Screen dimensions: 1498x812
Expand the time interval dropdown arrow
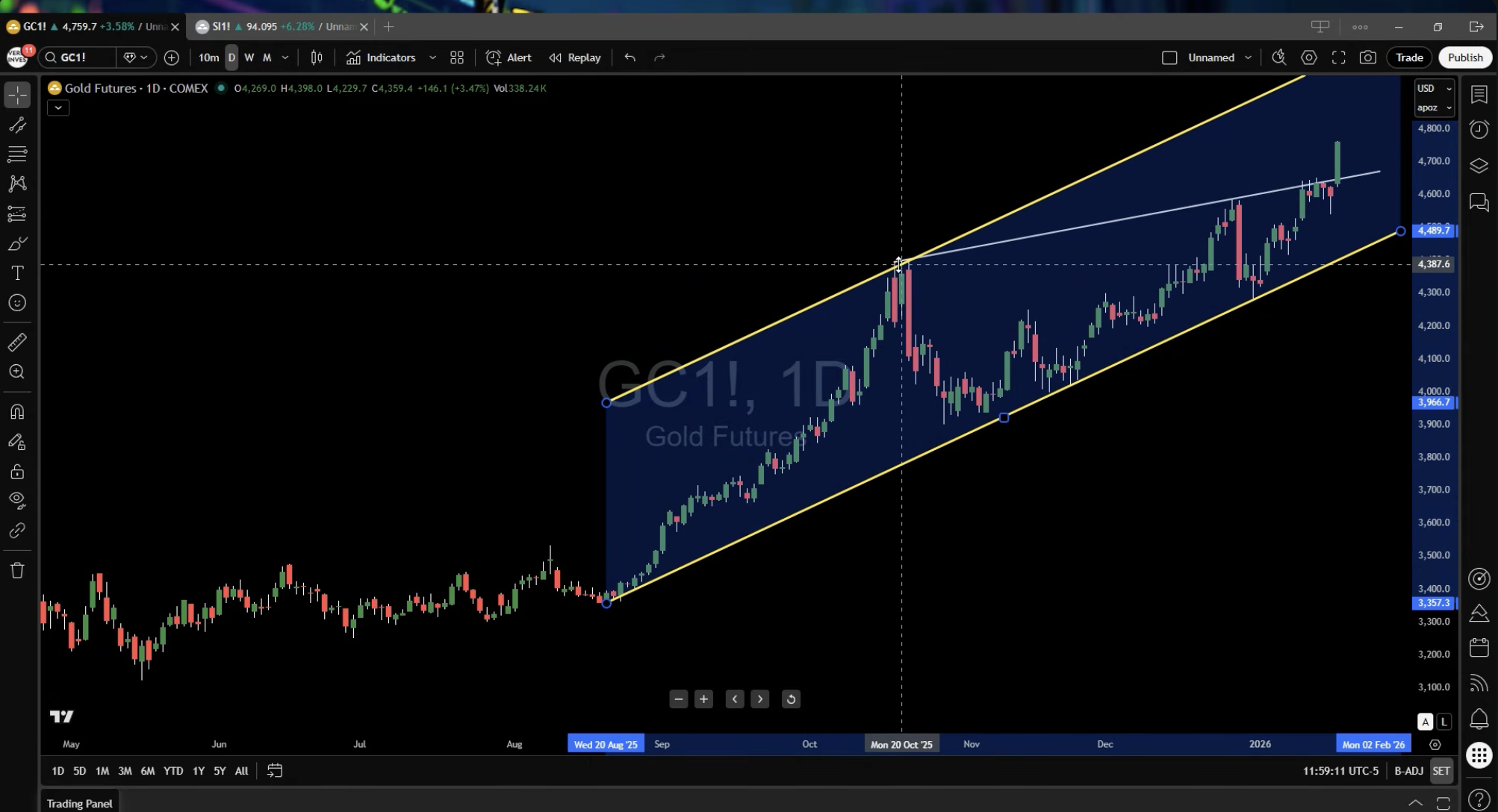[285, 57]
